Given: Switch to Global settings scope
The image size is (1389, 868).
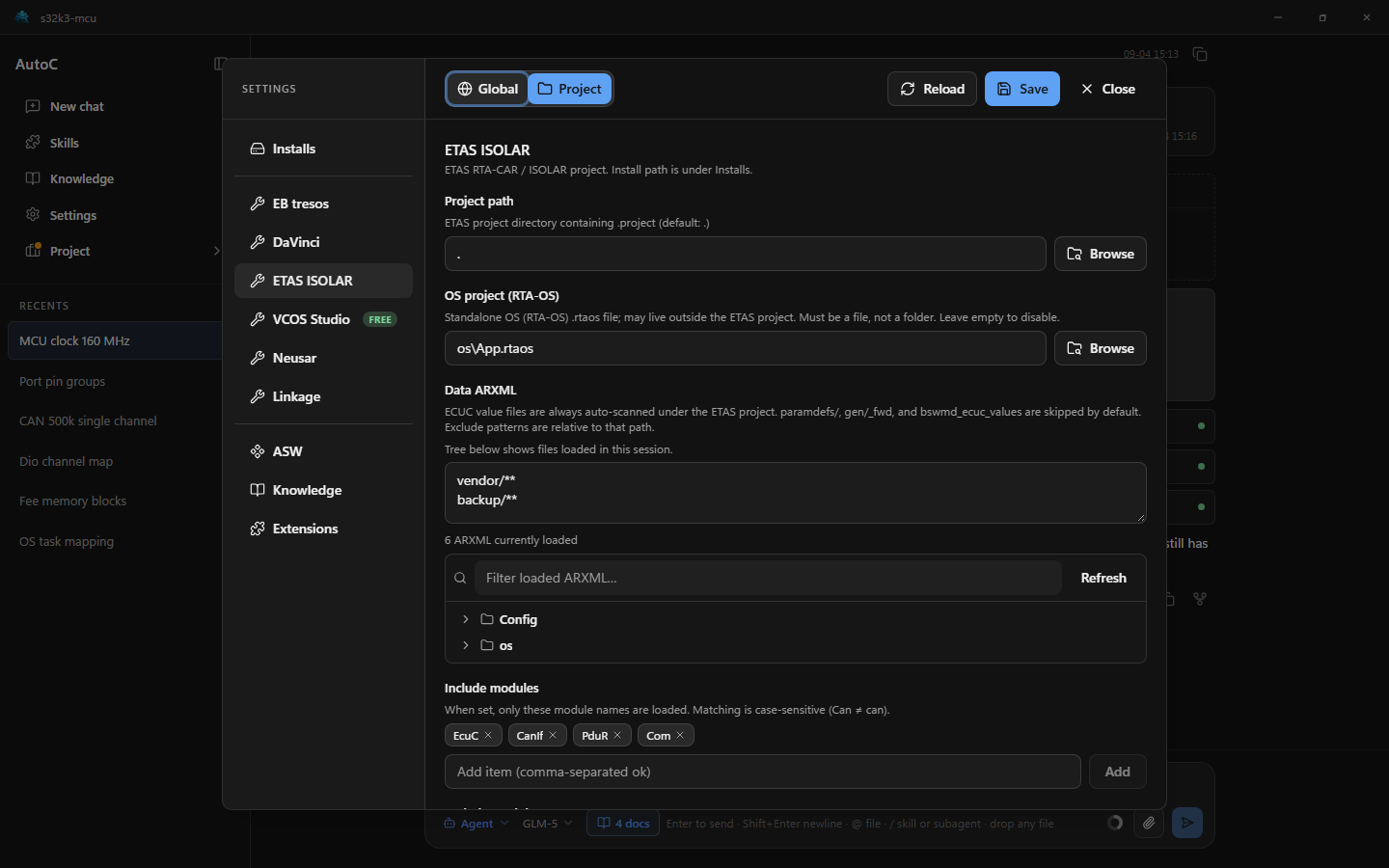Looking at the screenshot, I should tap(487, 89).
